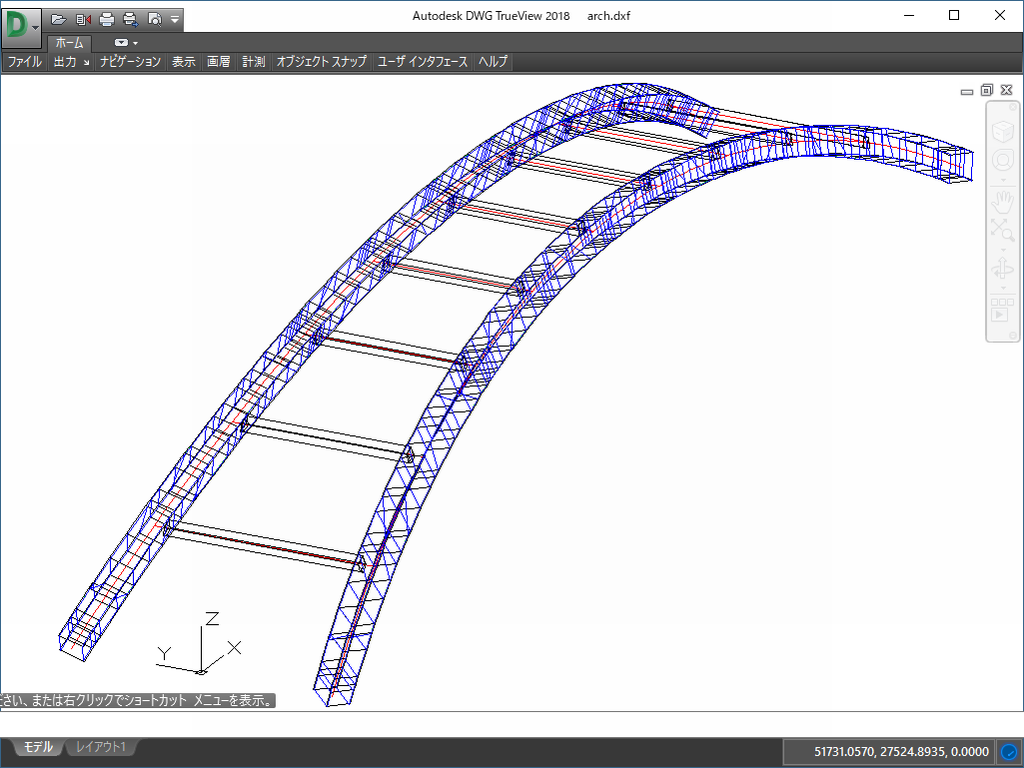Expand the Customize Quick Access Toolbar dropdown
Screen dimensions: 1024x768
coord(176,19)
